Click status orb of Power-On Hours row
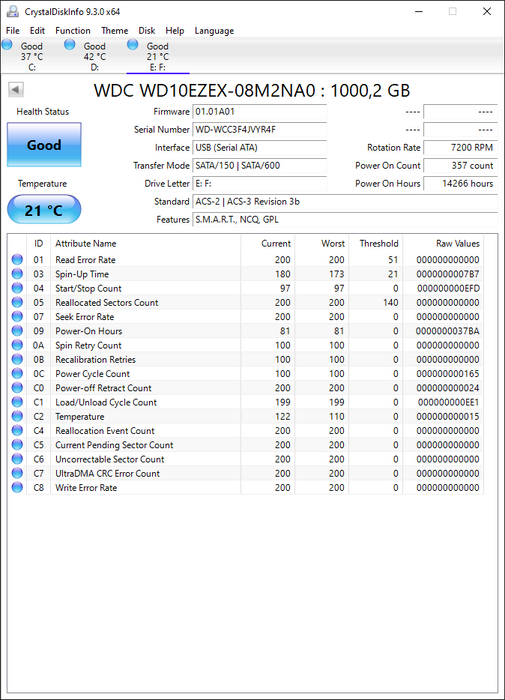505x700 pixels. pos(17,331)
